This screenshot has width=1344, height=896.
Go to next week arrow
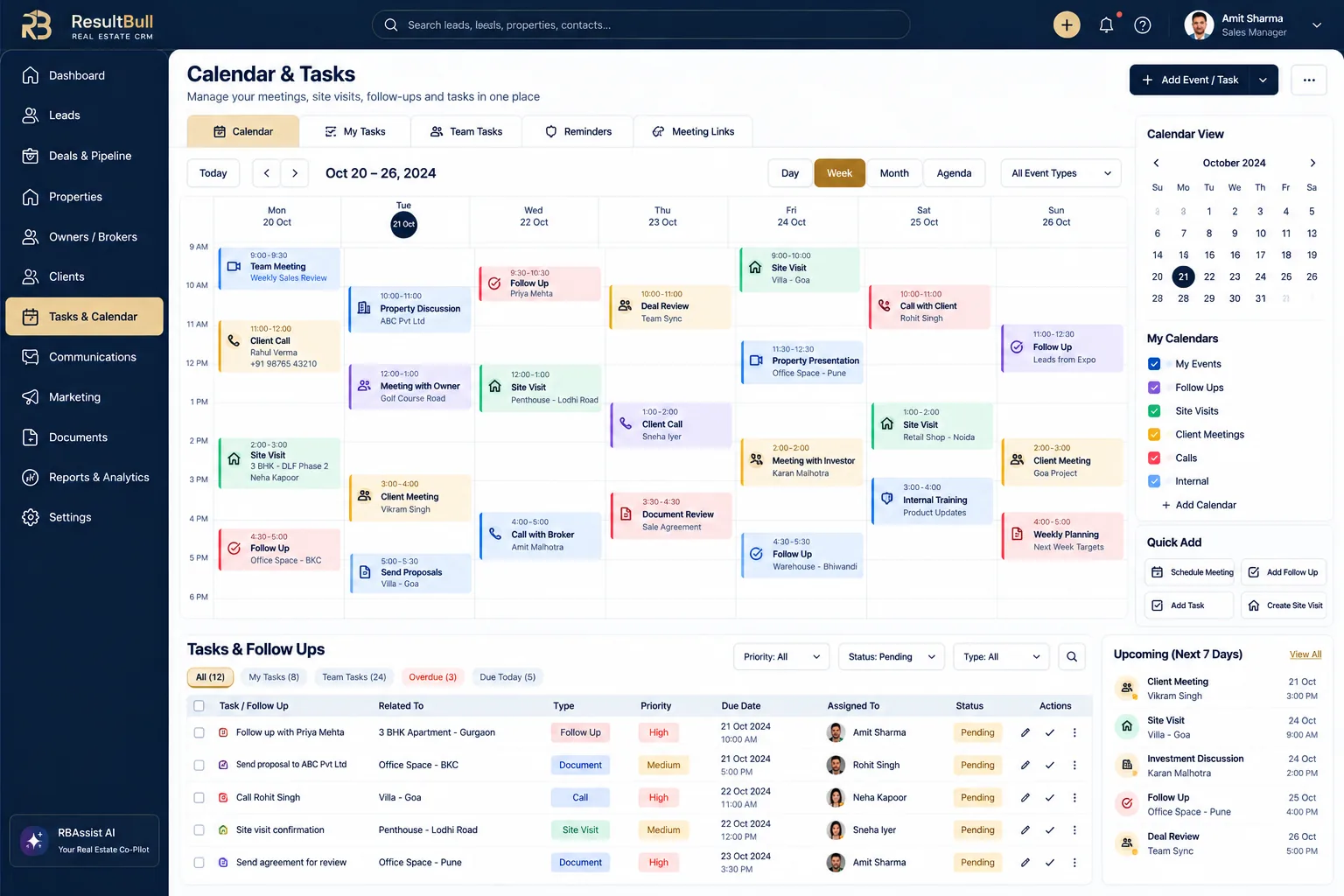coord(295,173)
